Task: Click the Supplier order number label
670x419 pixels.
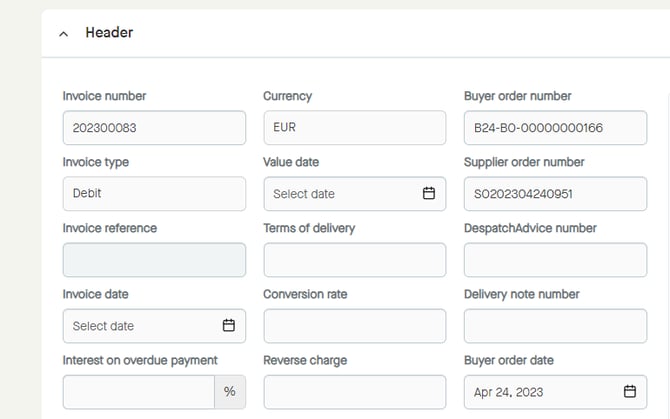Action: pos(524,162)
